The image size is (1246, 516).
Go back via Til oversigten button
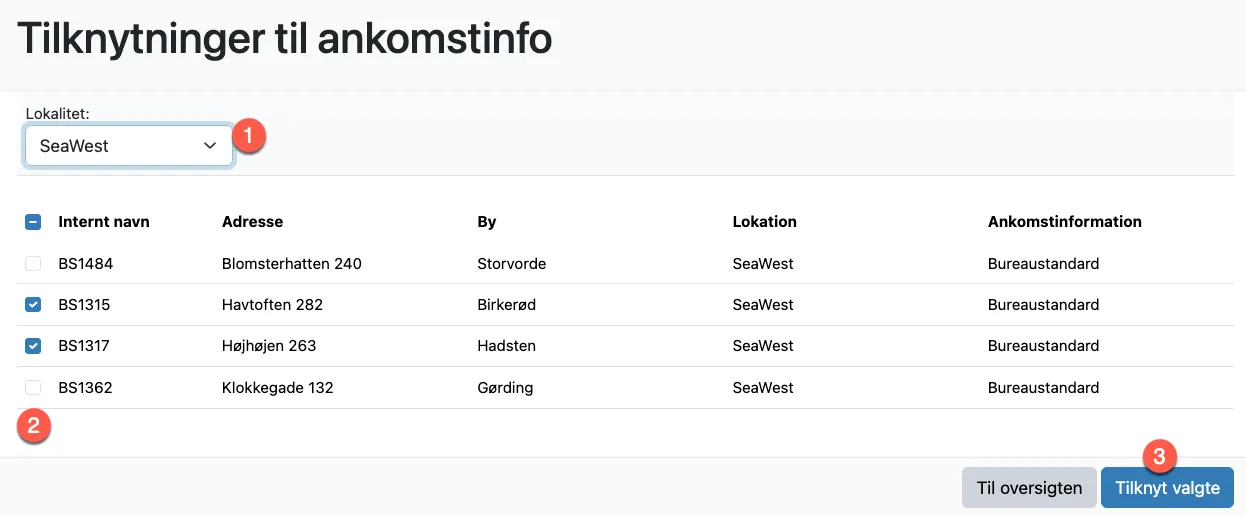(x=1029, y=488)
